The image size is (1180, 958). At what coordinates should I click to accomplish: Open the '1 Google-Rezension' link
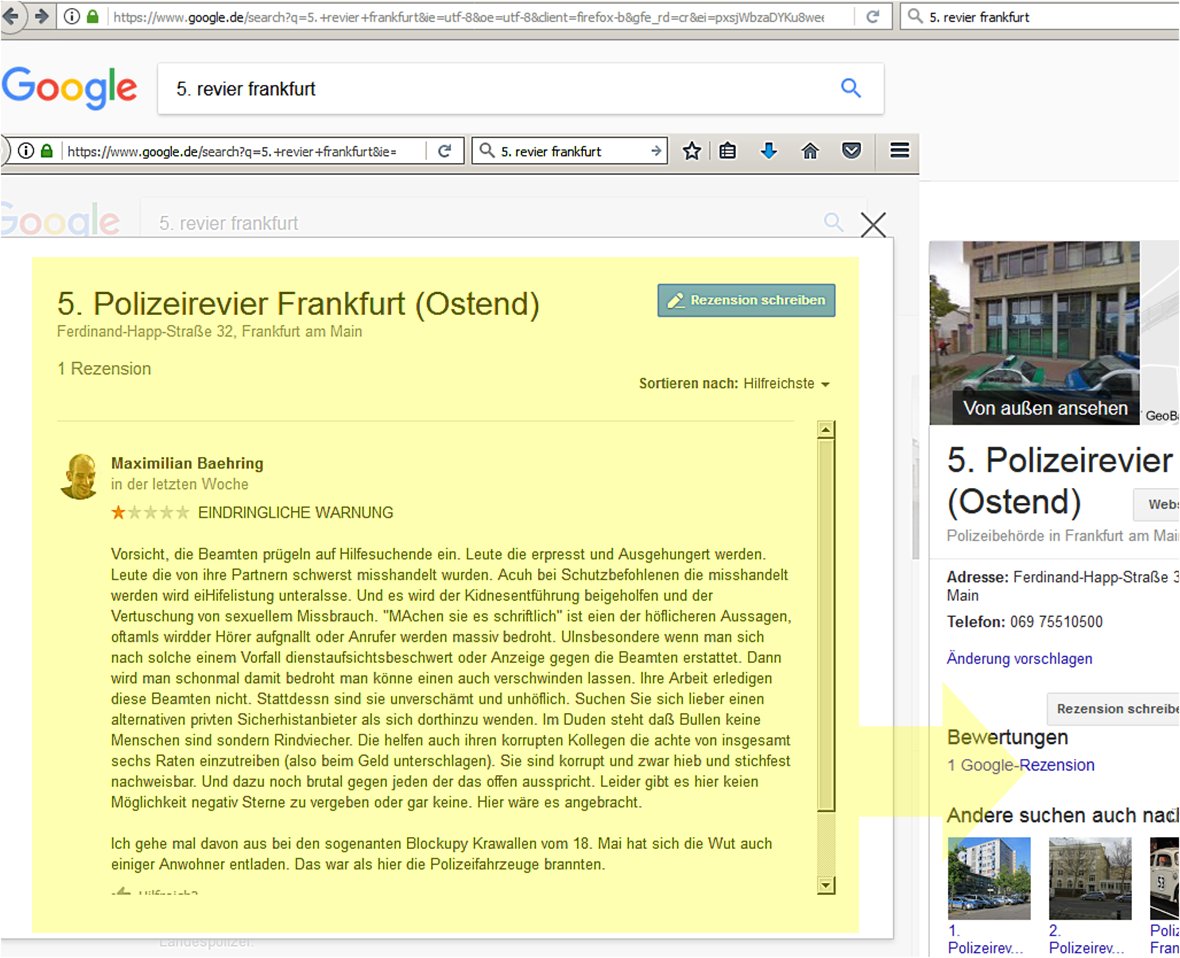pyautogui.click(x=1020, y=765)
